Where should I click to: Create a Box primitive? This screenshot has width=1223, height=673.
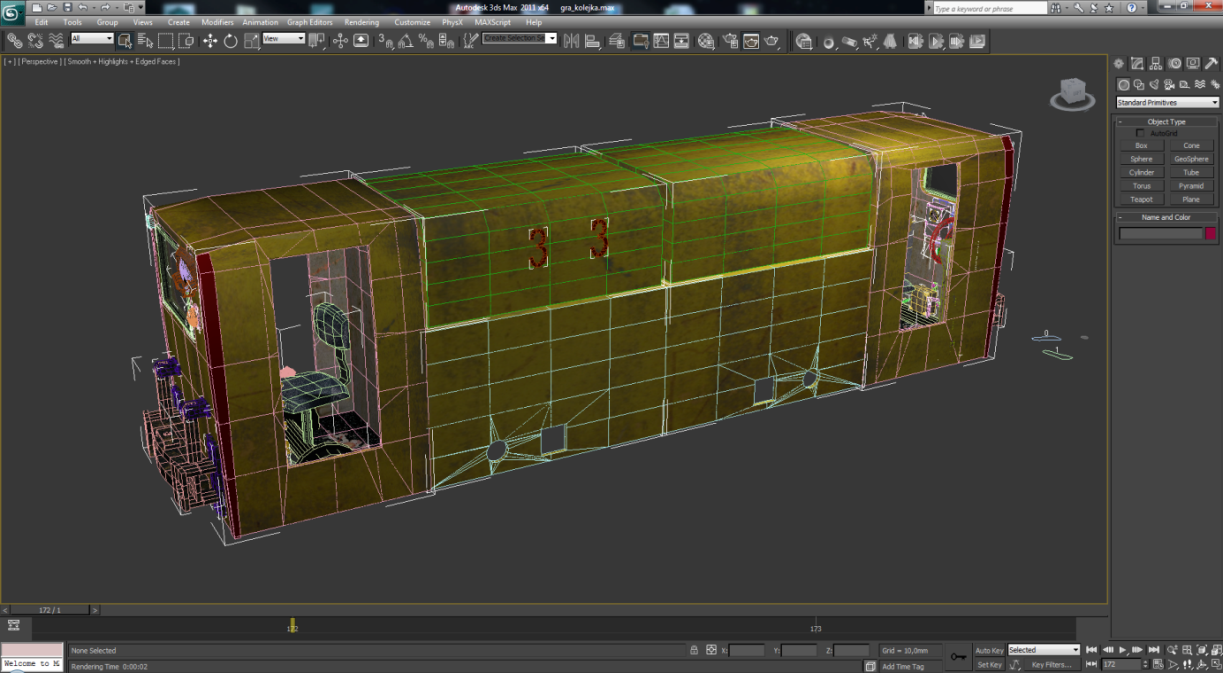[1141, 146]
